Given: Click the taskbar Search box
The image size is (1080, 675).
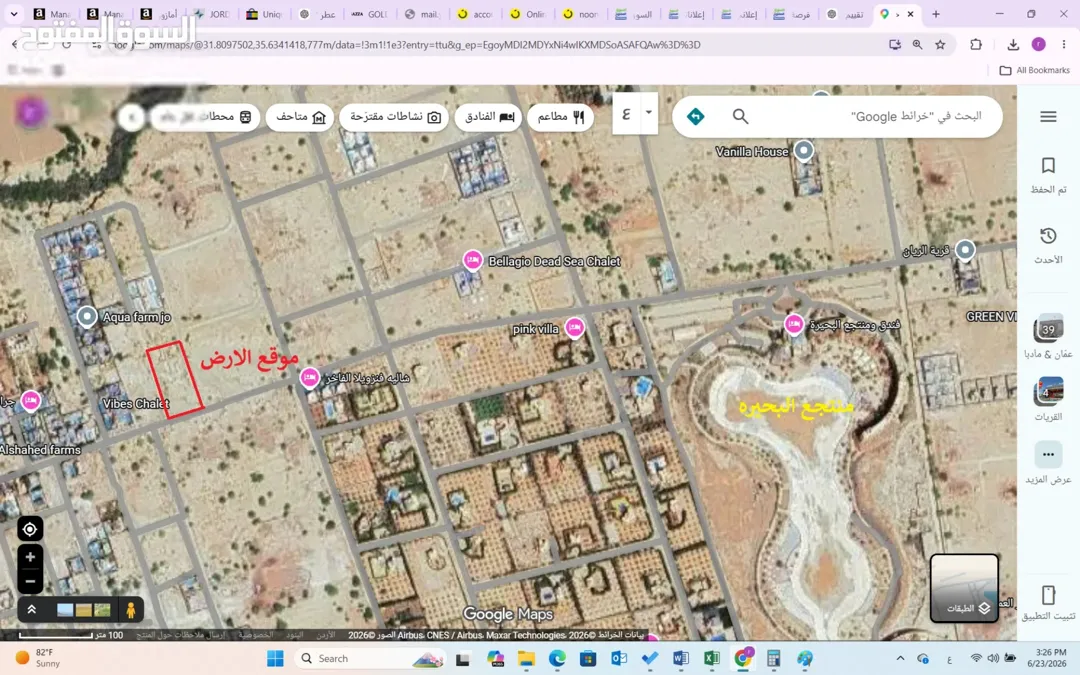Looking at the screenshot, I should pos(371,658).
